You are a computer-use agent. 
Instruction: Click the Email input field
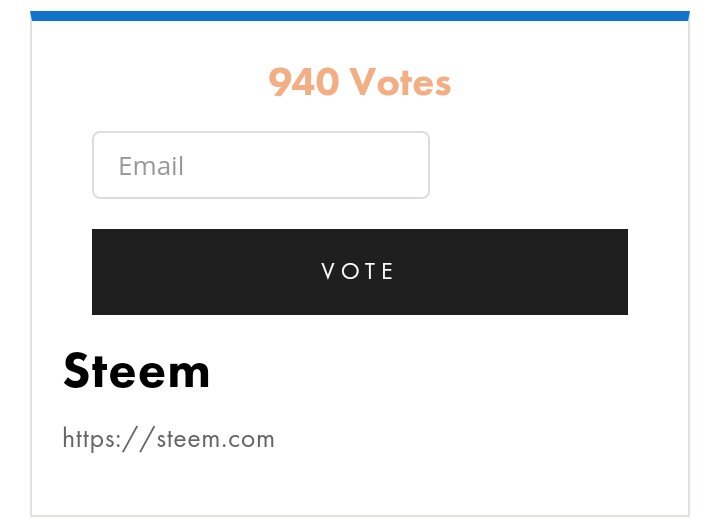pyautogui.click(x=260, y=165)
